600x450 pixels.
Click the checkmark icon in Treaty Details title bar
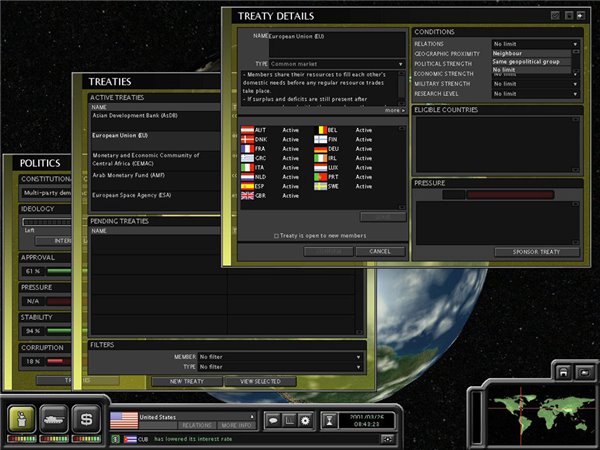click(x=555, y=15)
